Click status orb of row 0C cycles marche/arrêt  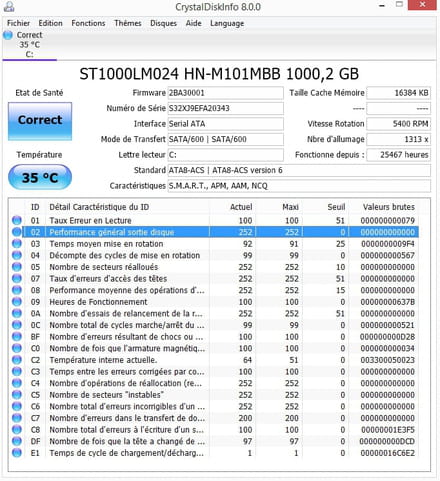coord(17,325)
